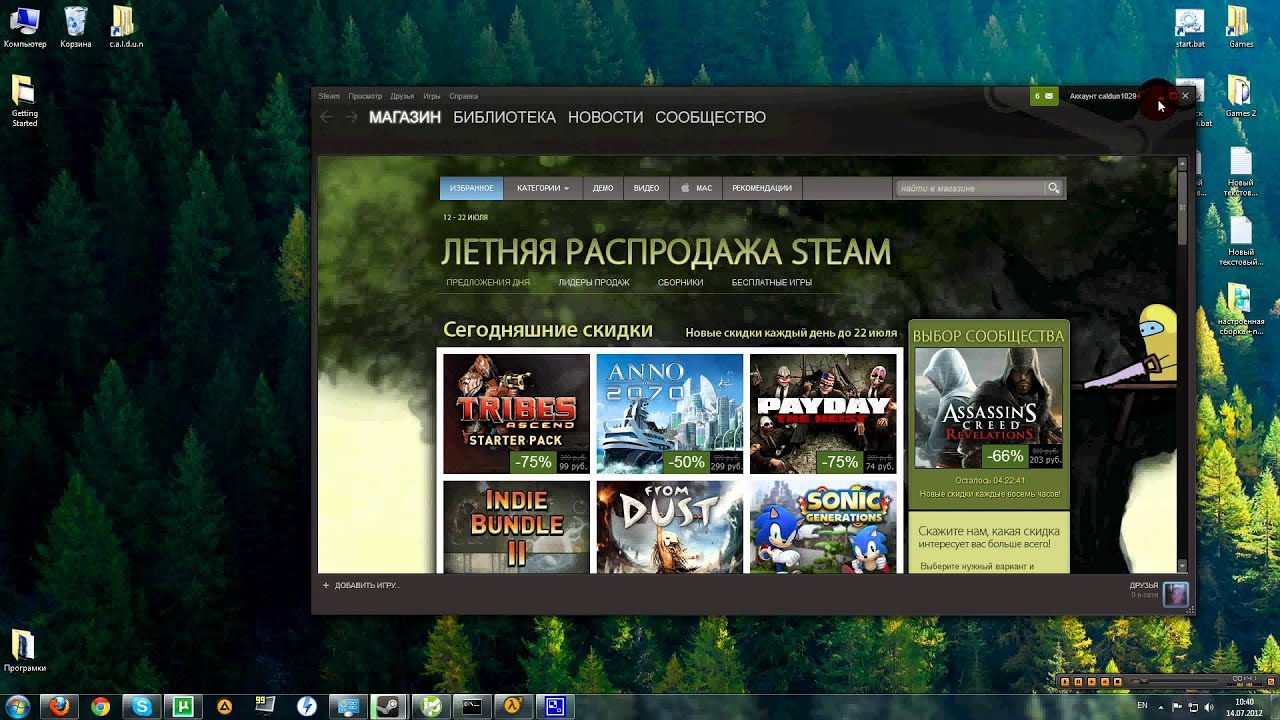
Task: Open the Games desktop folder
Action: pyautogui.click(x=1240, y=27)
